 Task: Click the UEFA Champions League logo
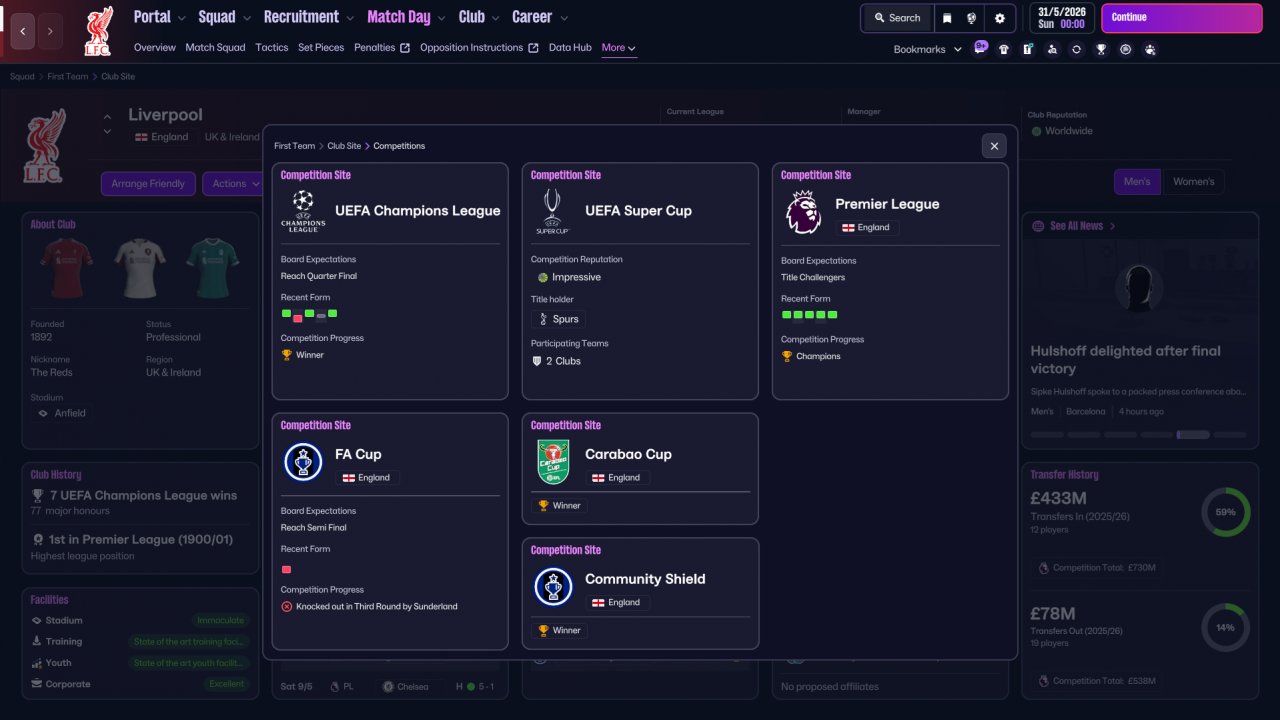point(303,211)
